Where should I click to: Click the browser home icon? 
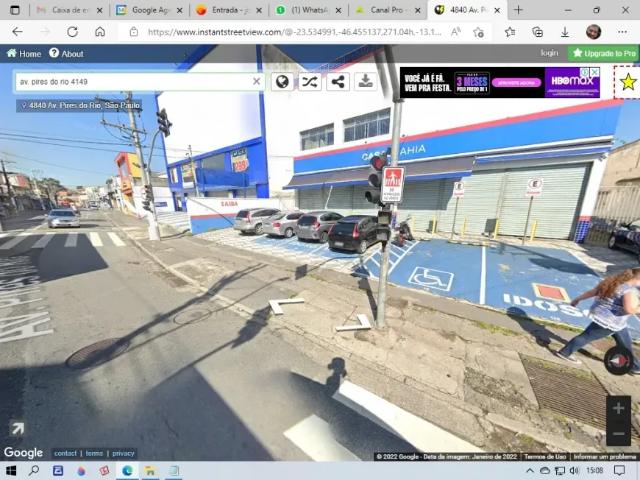coord(100,31)
